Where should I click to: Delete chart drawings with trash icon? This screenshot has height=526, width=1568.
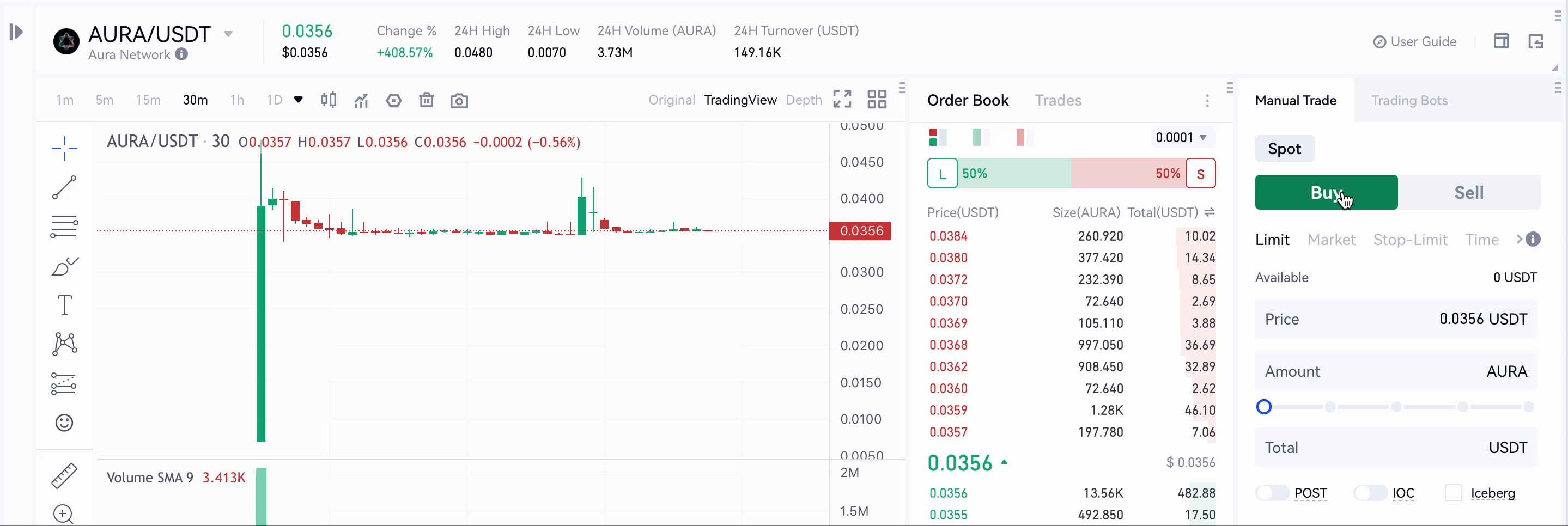427,100
